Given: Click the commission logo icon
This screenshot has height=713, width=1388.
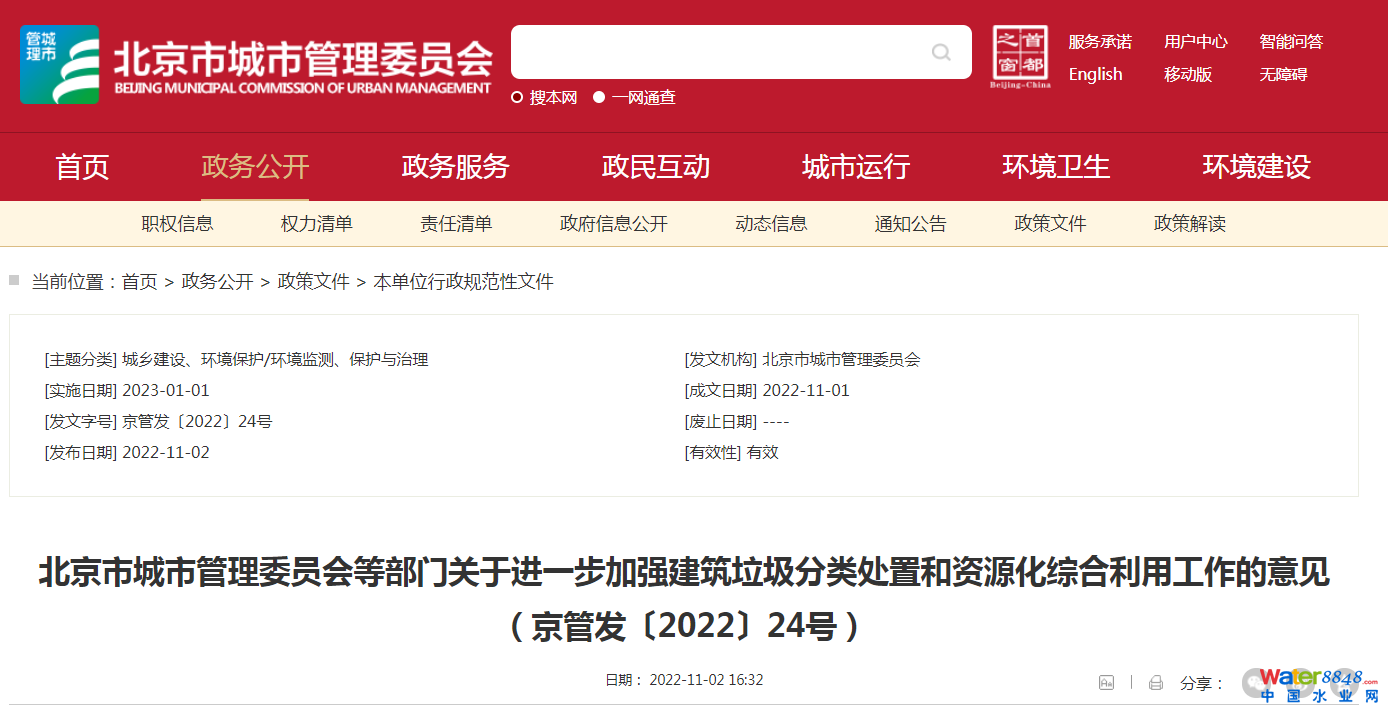Looking at the screenshot, I should pos(60,65).
